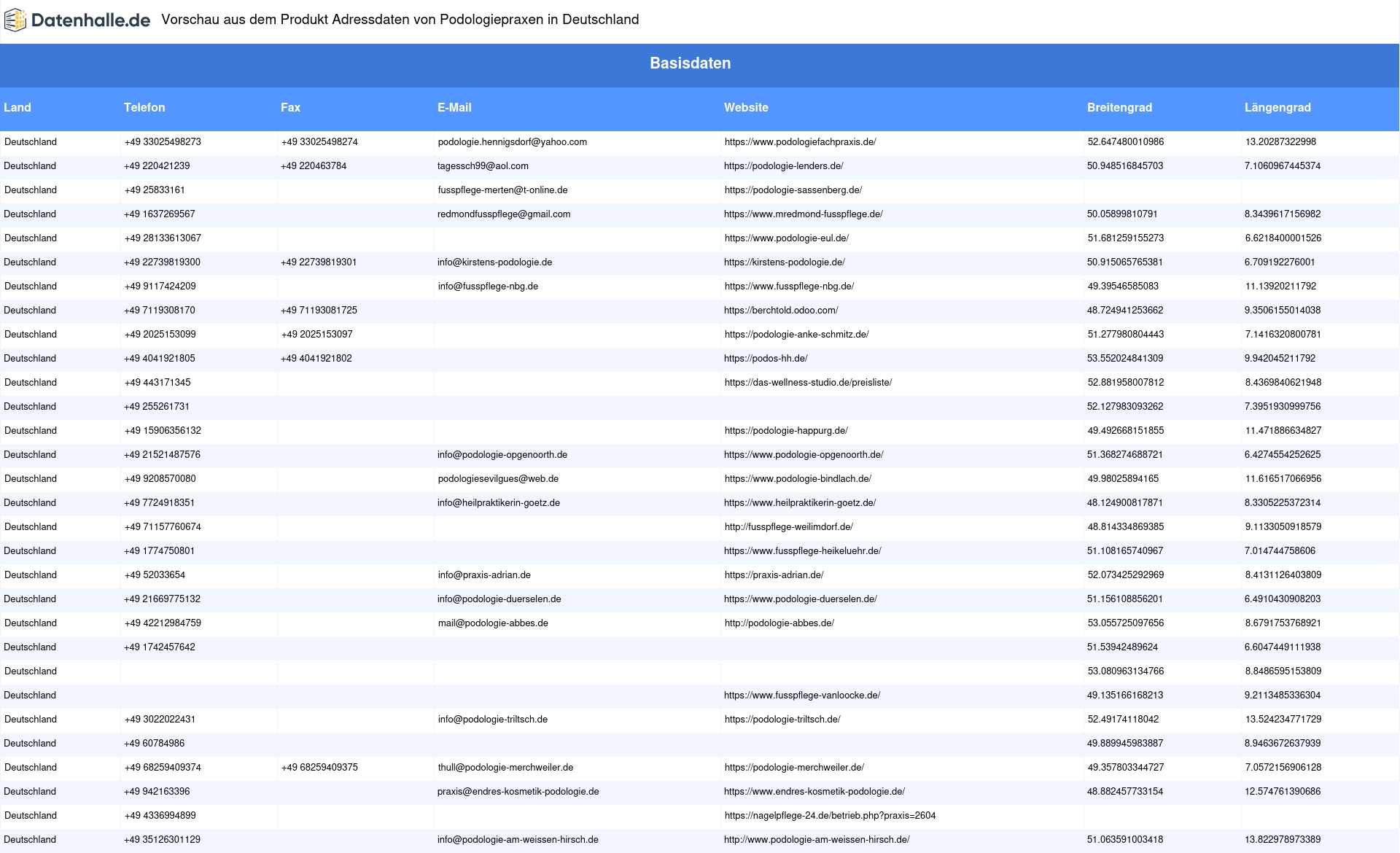Click the Fax column header

[x=290, y=107]
